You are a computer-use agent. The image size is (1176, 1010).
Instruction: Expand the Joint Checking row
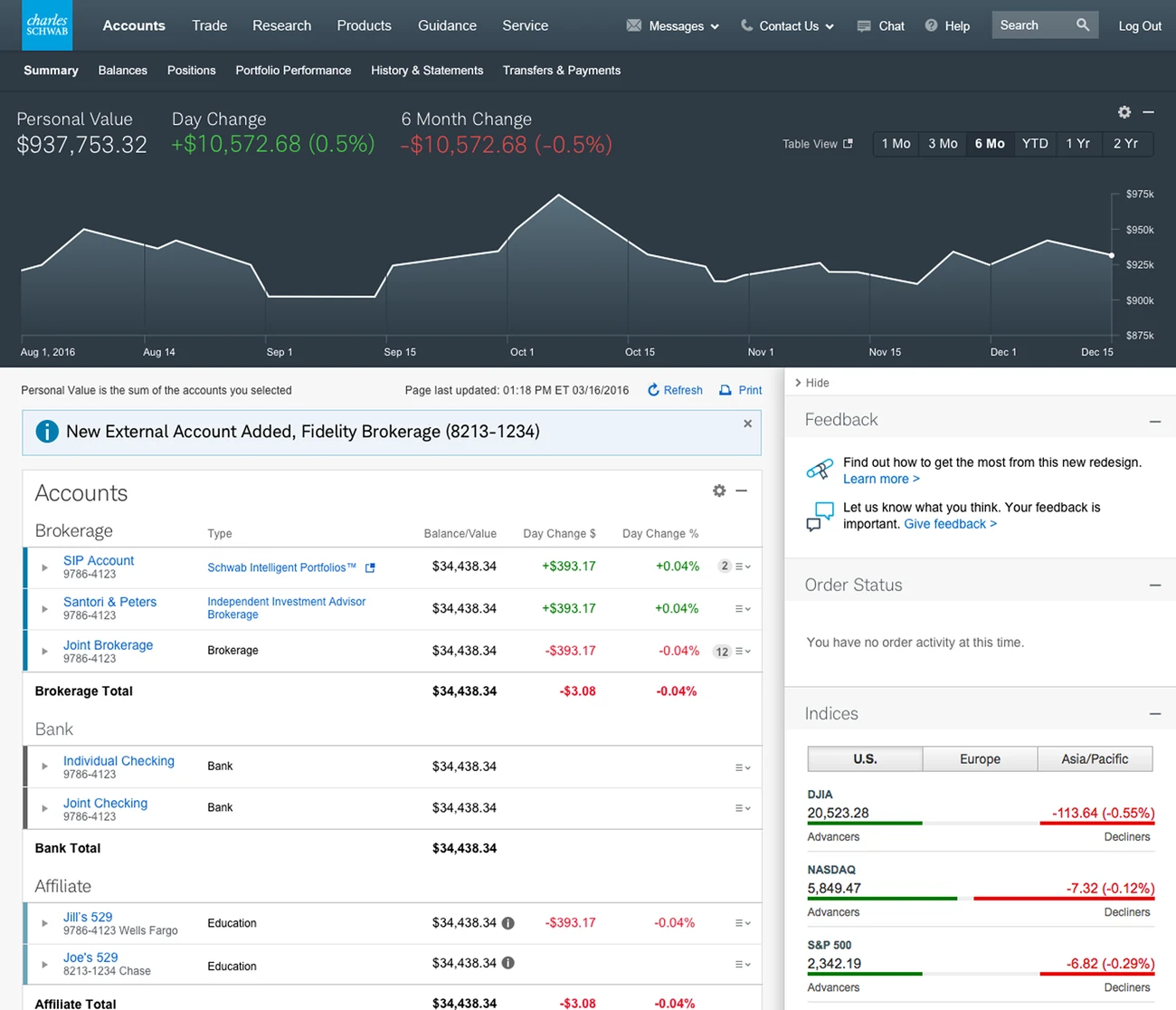[44, 808]
